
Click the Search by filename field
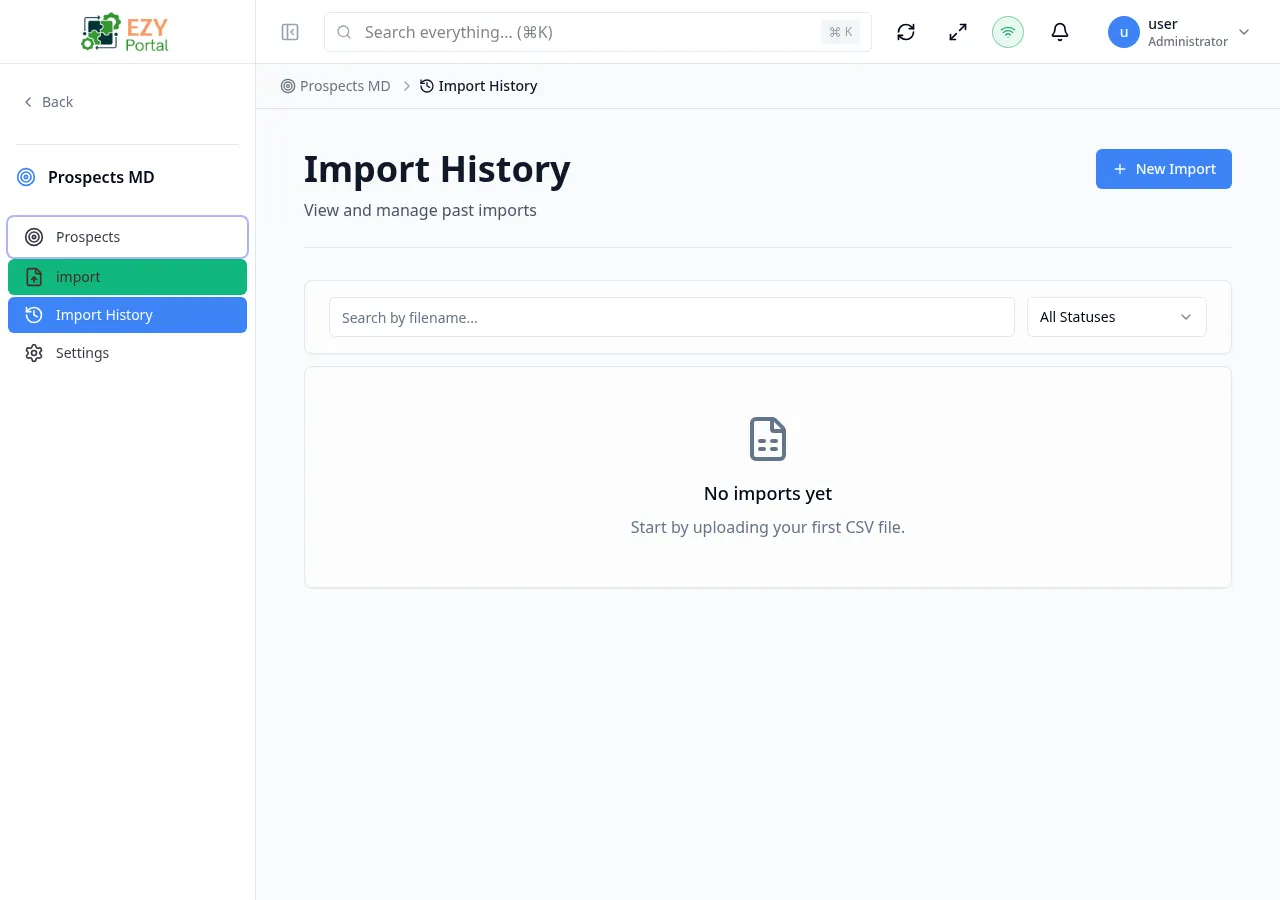pos(671,317)
